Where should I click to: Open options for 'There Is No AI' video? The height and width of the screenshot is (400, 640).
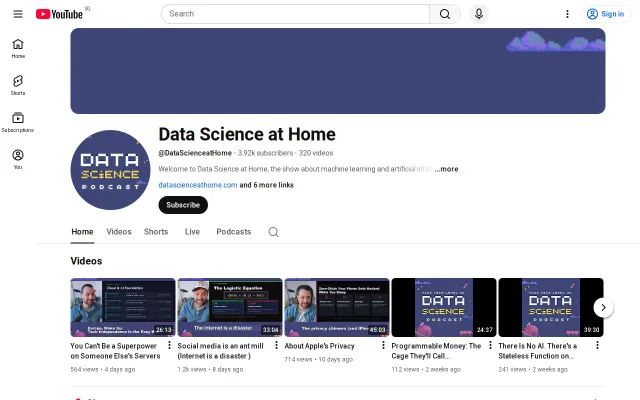coord(597,345)
